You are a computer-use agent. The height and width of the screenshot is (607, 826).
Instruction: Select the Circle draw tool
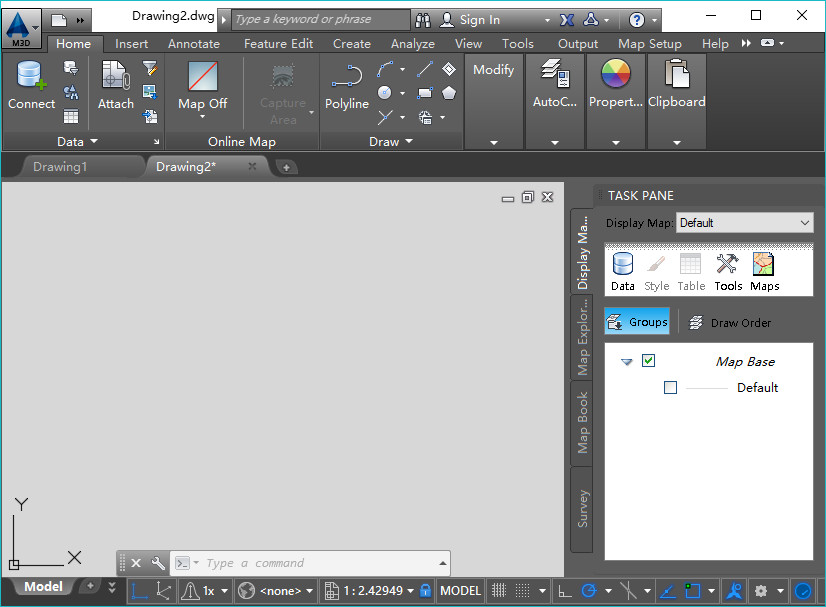point(385,93)
